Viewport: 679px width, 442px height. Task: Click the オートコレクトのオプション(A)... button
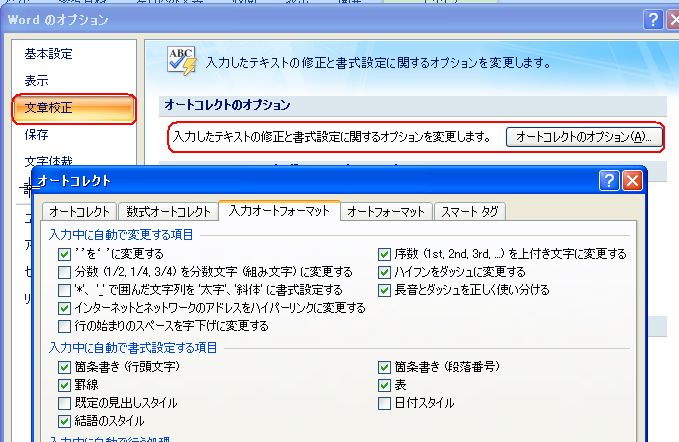click(x=584, y=137)
